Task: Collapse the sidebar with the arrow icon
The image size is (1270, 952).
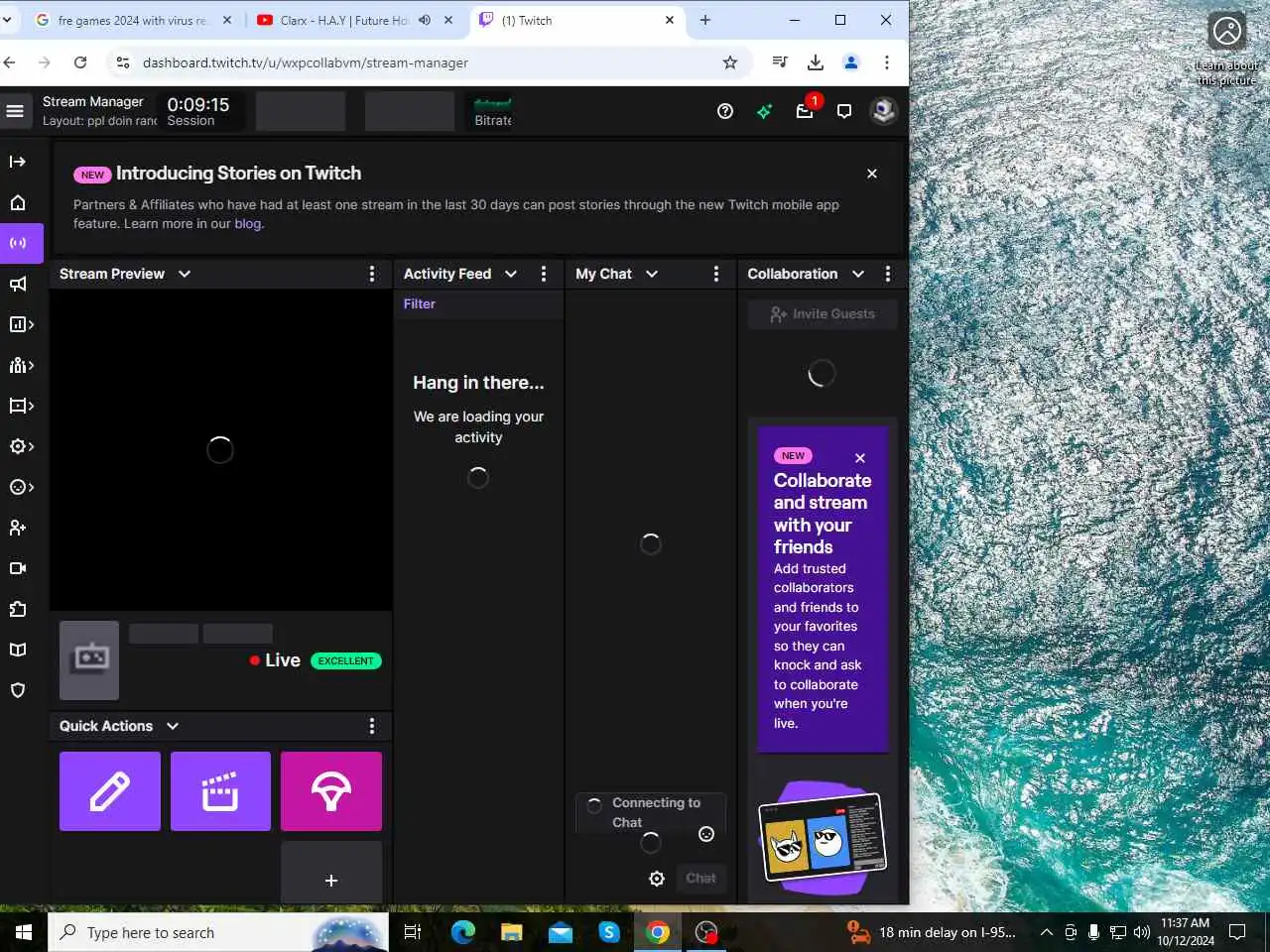Action: [18, 162]
